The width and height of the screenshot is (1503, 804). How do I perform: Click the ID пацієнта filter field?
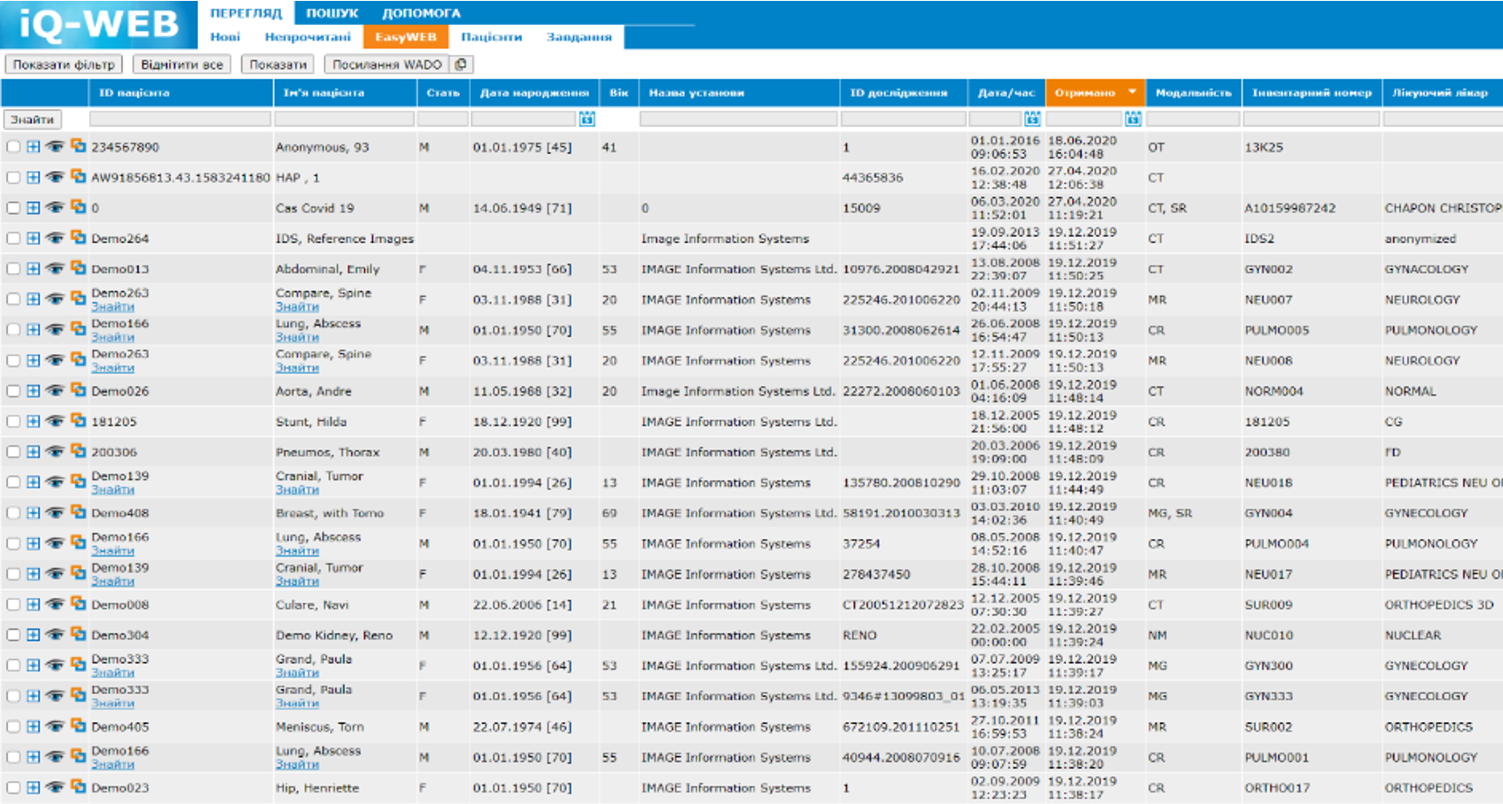click(180, 119)
